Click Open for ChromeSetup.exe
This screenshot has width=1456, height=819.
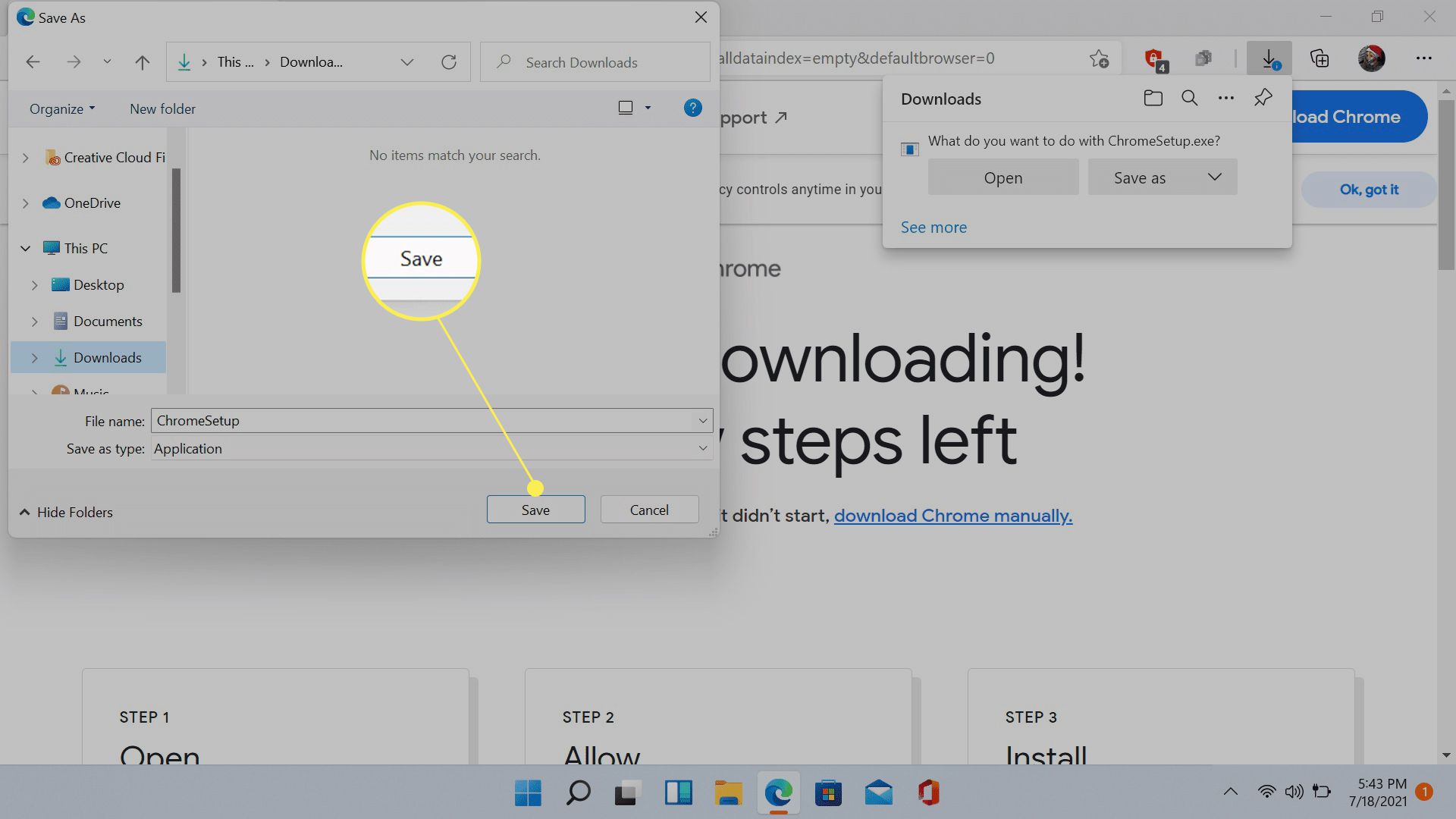pyautogui.click(x=1003, y=177)
